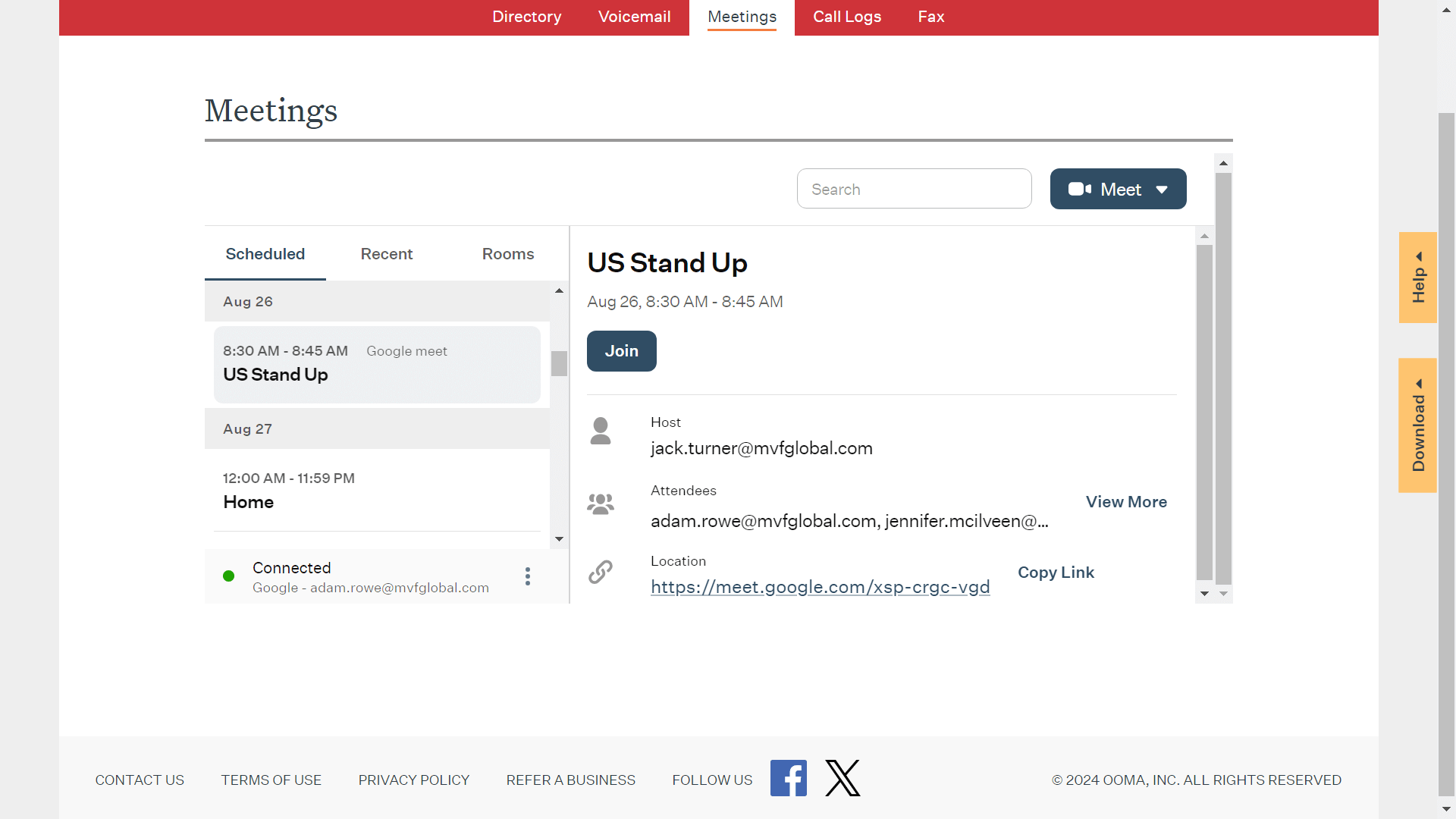Click the three-dot menu beside Connected account
The width and height of the screenshot is (1456, 819).
pyautogui.click(x=528, y=576)
